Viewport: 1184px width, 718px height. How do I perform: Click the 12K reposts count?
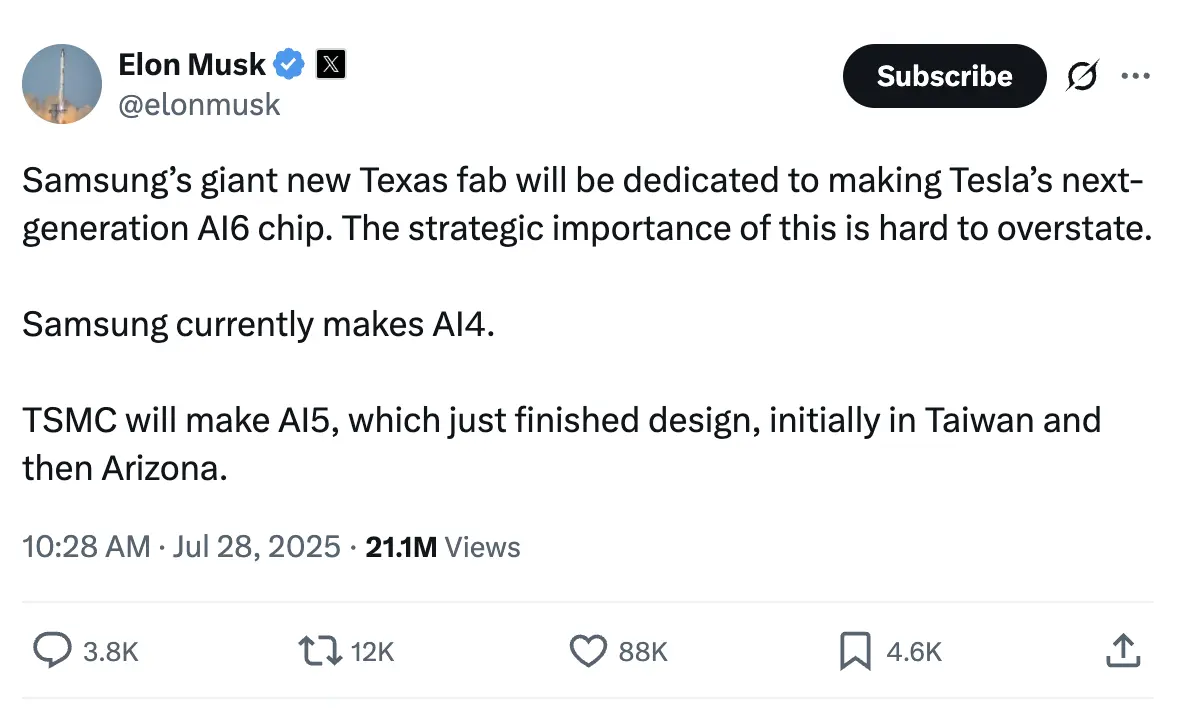[x=374, y=652]
